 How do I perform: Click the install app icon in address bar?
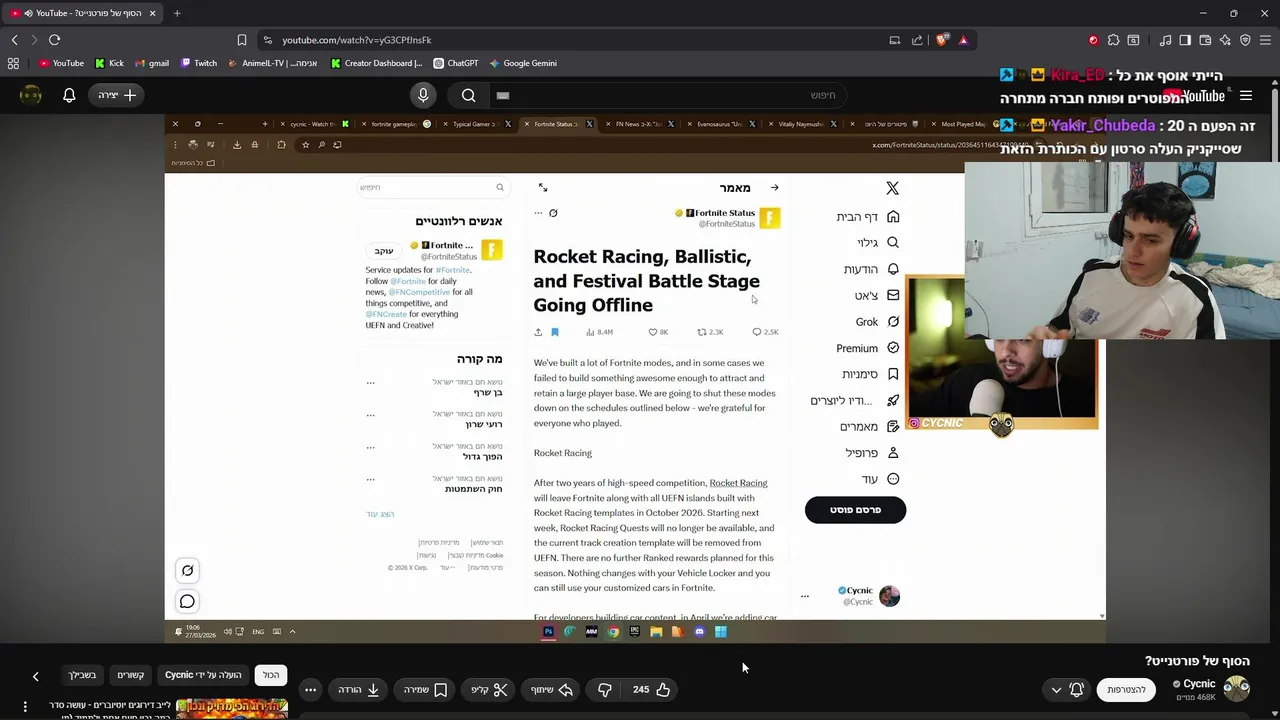pos(894,40)
